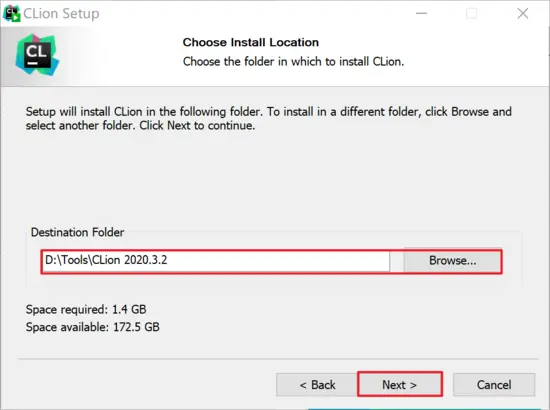
Task: Click the Choose Install Location heading
Action: click(x=250, y=42)
